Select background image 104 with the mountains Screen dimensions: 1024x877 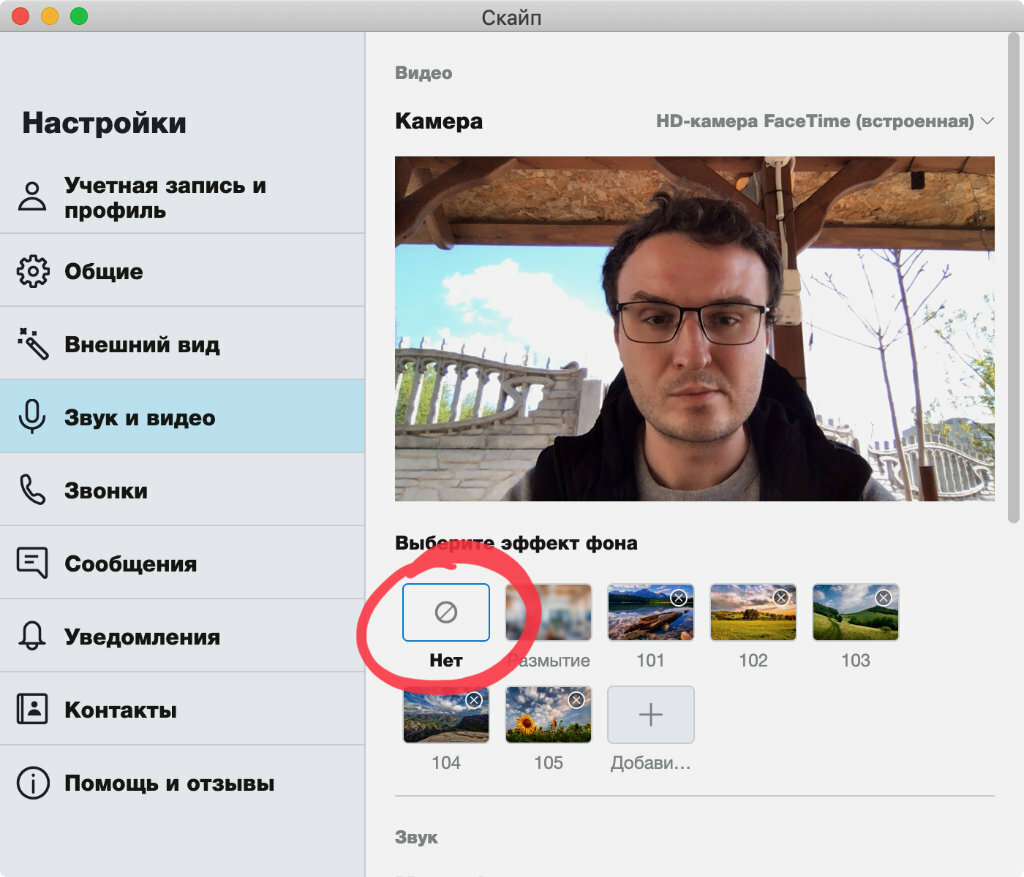(x=446, y=714)
